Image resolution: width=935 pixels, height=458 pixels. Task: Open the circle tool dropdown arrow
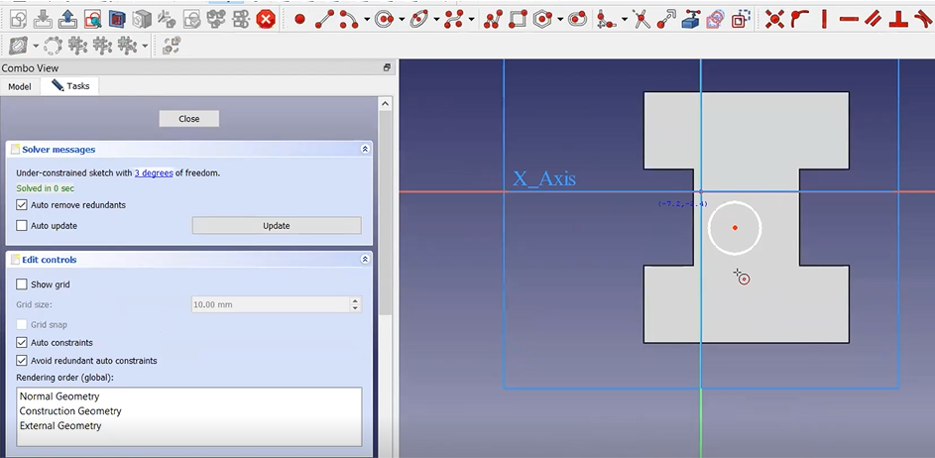401,20
